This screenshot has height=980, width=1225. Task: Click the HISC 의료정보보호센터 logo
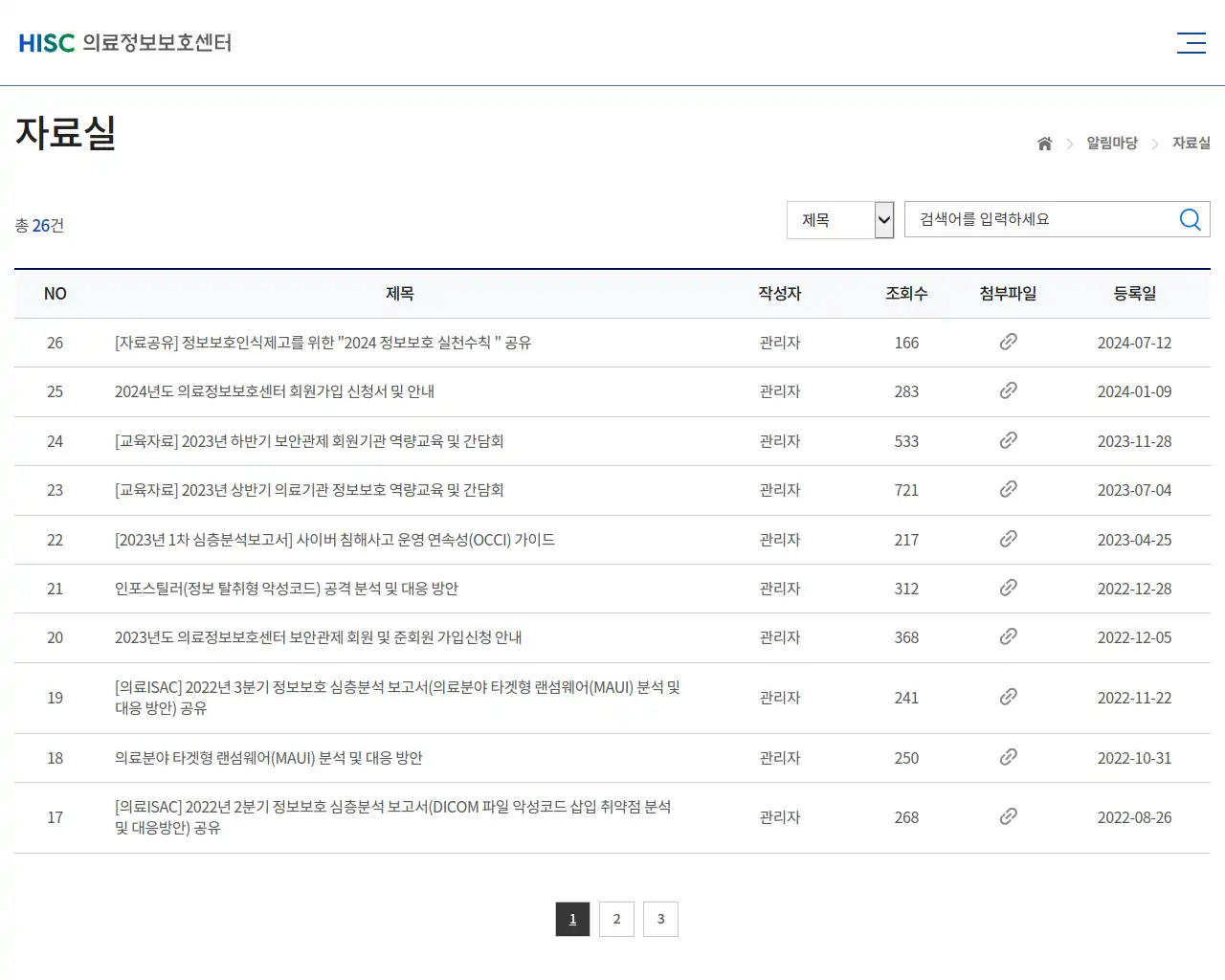(x=124, y=42)
